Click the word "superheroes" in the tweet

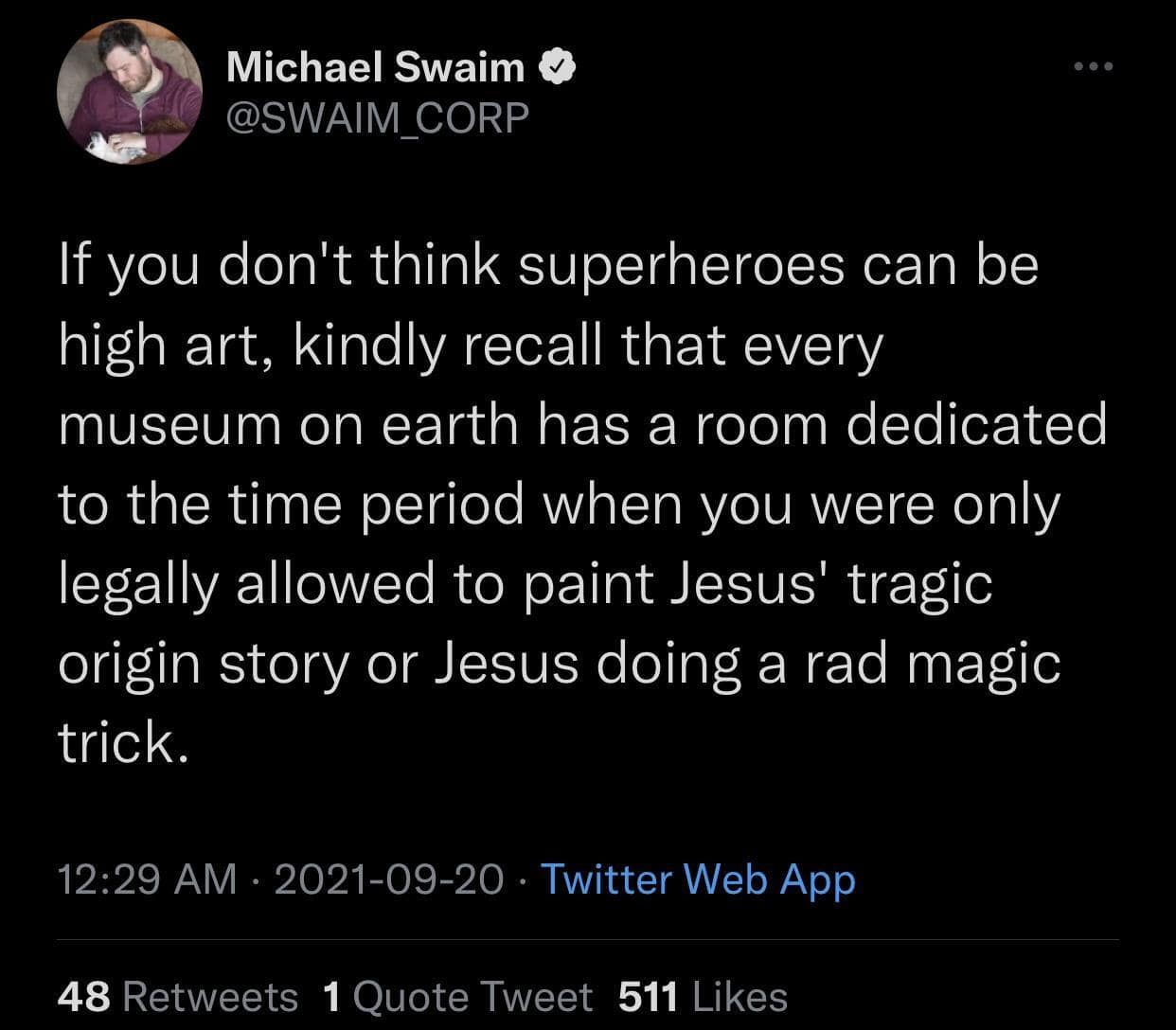(x=680, y=266)
